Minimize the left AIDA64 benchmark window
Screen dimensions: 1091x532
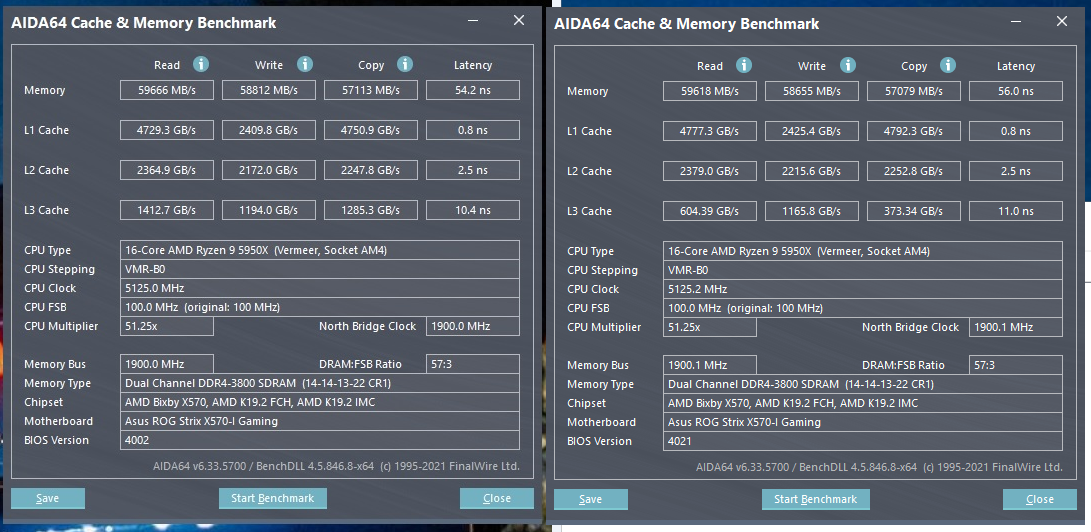471,22
